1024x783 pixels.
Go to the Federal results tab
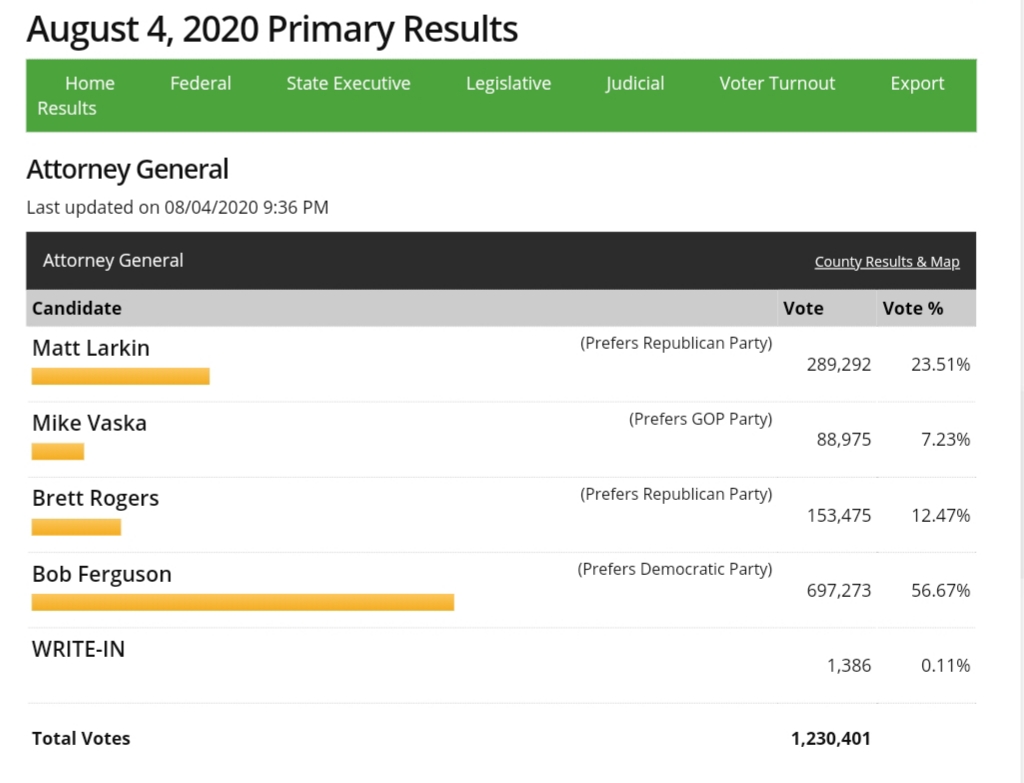point(200,84)
